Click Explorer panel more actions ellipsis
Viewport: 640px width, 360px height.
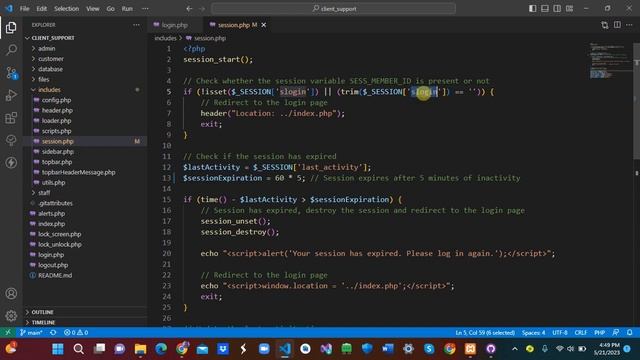pyautogui.click(x=136, y=25)
